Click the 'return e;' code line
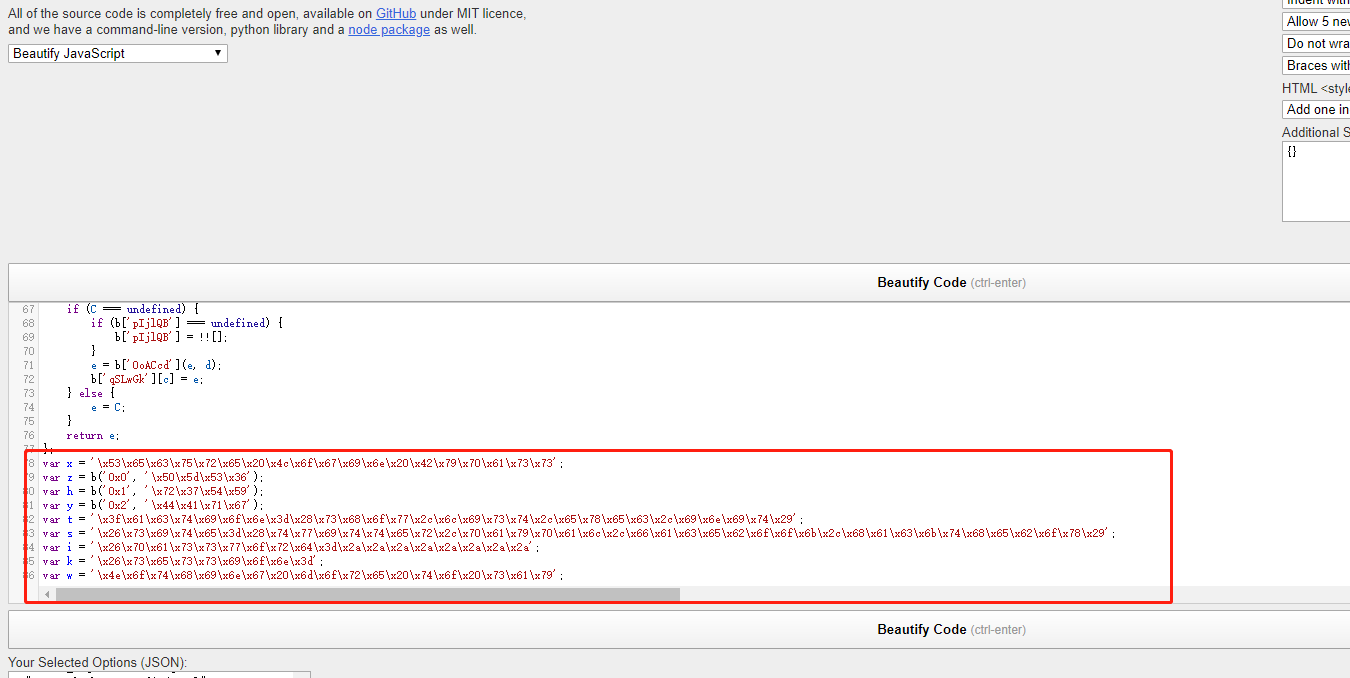The width and height of the screenshot is (1350, 678). click(92, 435)
